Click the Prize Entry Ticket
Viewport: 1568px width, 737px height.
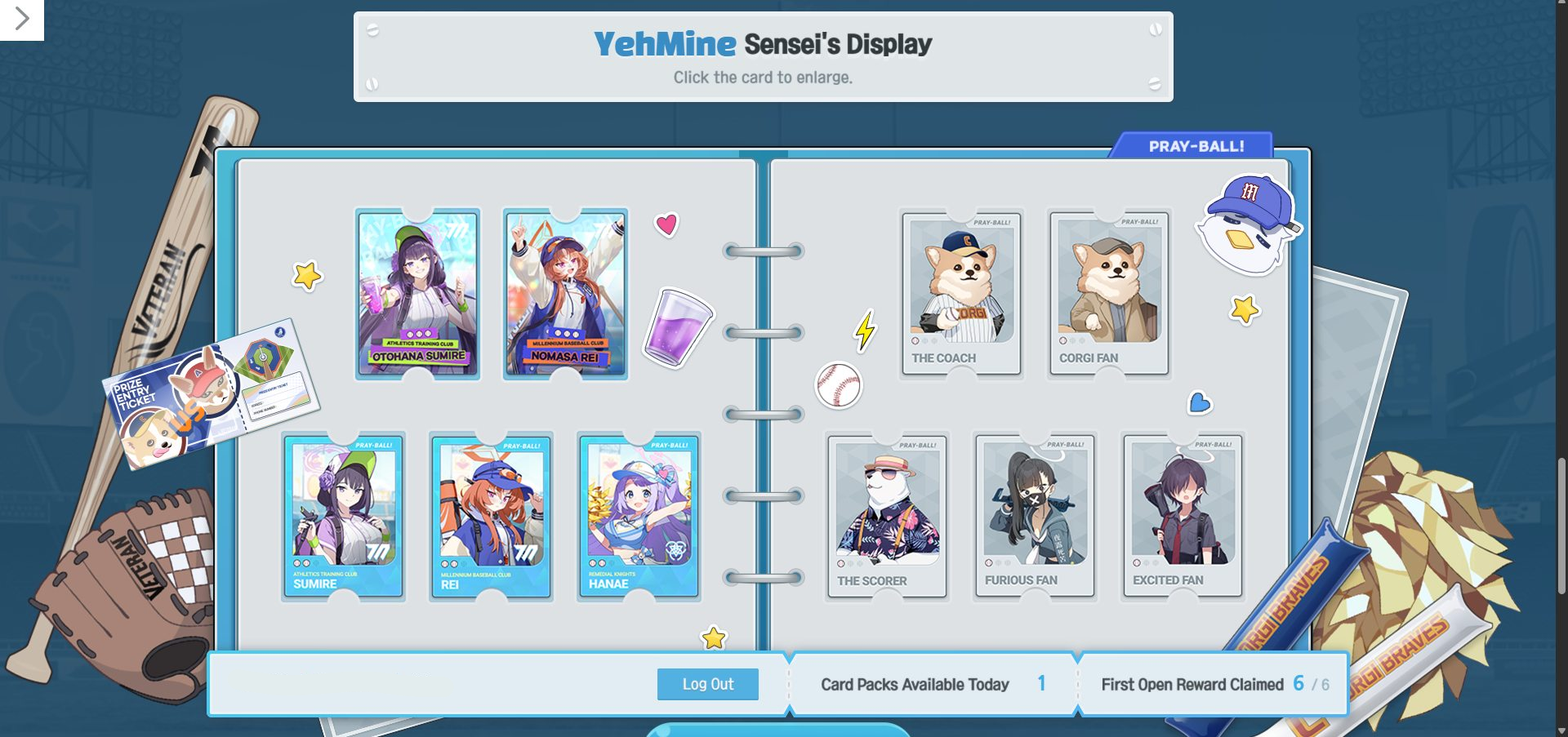point(210,393)
